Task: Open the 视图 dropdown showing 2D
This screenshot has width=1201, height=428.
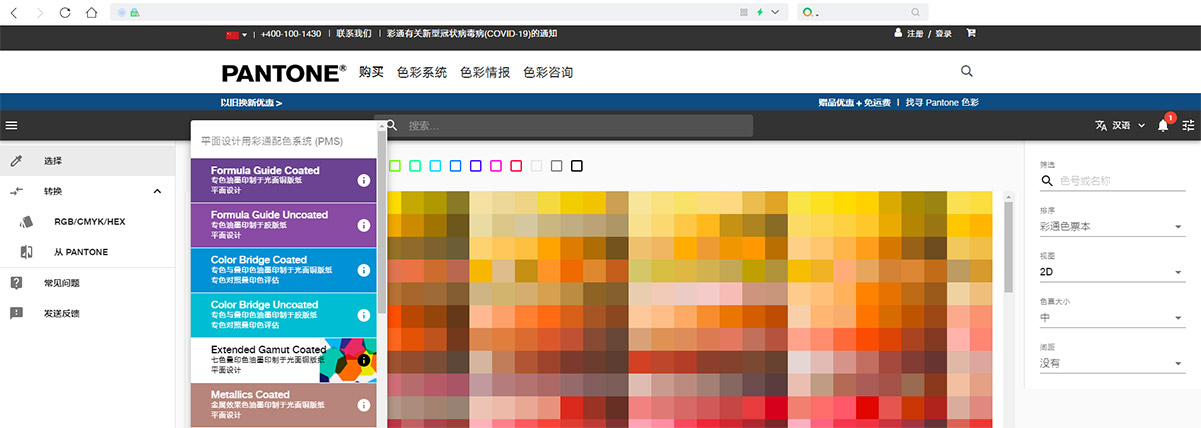Action: pos(1112,272)
